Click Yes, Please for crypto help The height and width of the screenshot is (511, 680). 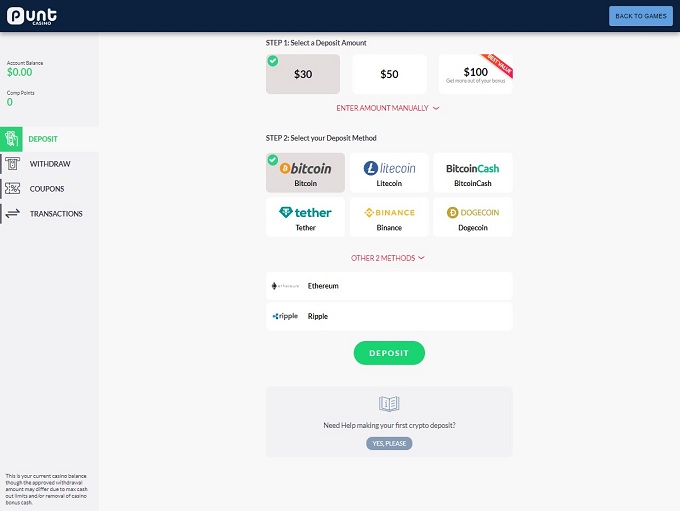[389, 443]
